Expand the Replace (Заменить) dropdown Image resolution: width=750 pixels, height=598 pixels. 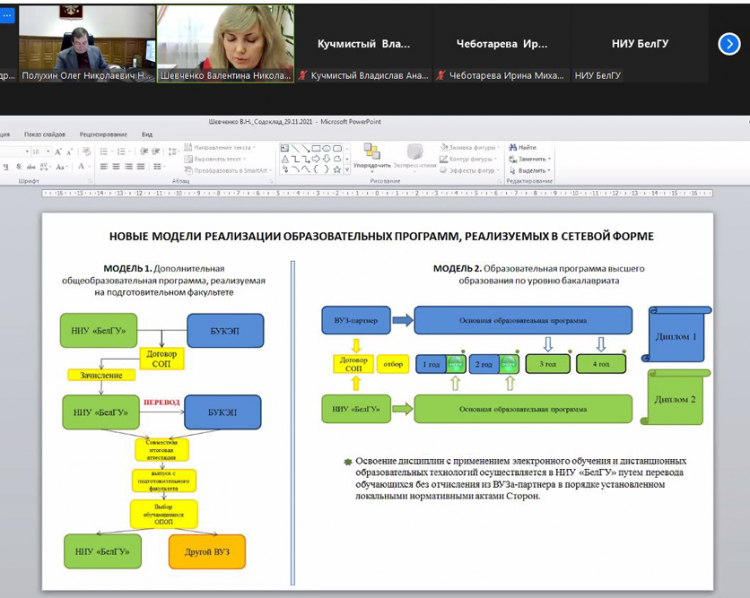(x=550, y=159)
